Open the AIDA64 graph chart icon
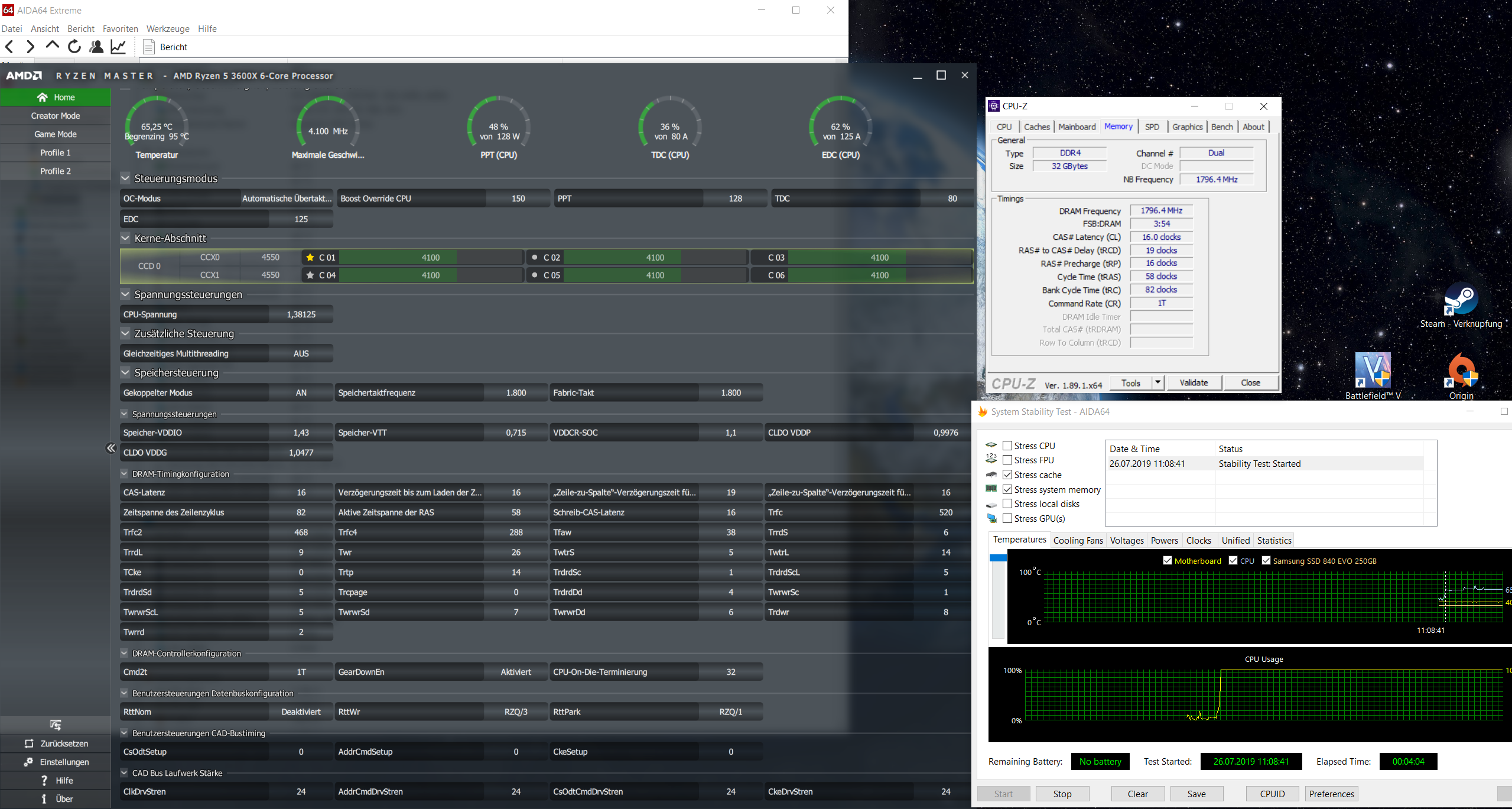This screenshot has height=809, width=1512. (119, 47)
